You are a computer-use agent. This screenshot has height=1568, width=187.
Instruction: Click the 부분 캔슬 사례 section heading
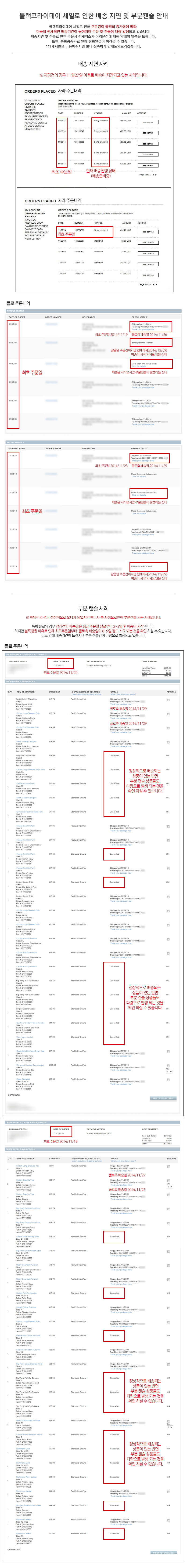pyautogui.click(x=93, y=608)
